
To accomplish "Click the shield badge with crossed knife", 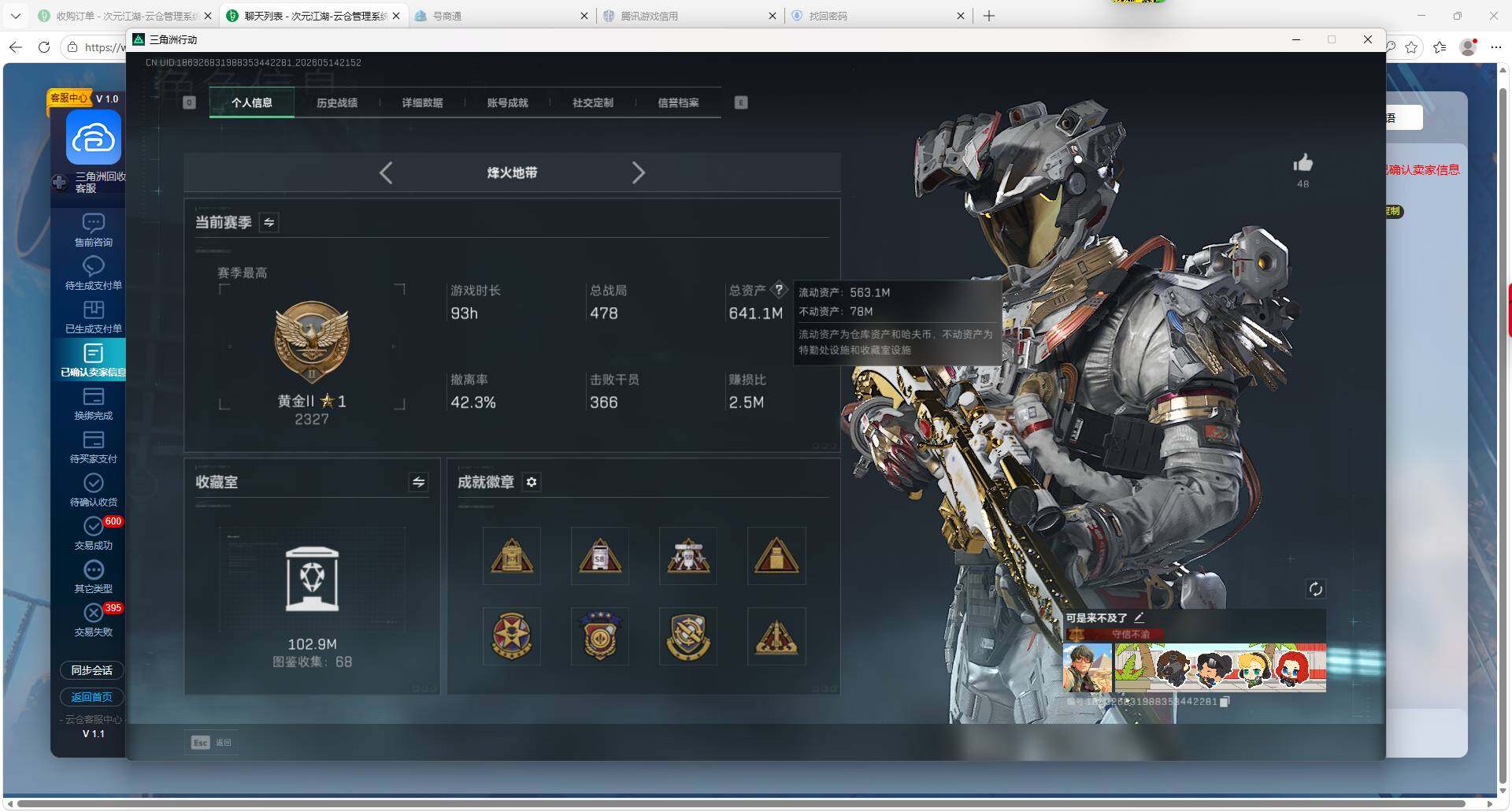I will click(x=688, y=636).
